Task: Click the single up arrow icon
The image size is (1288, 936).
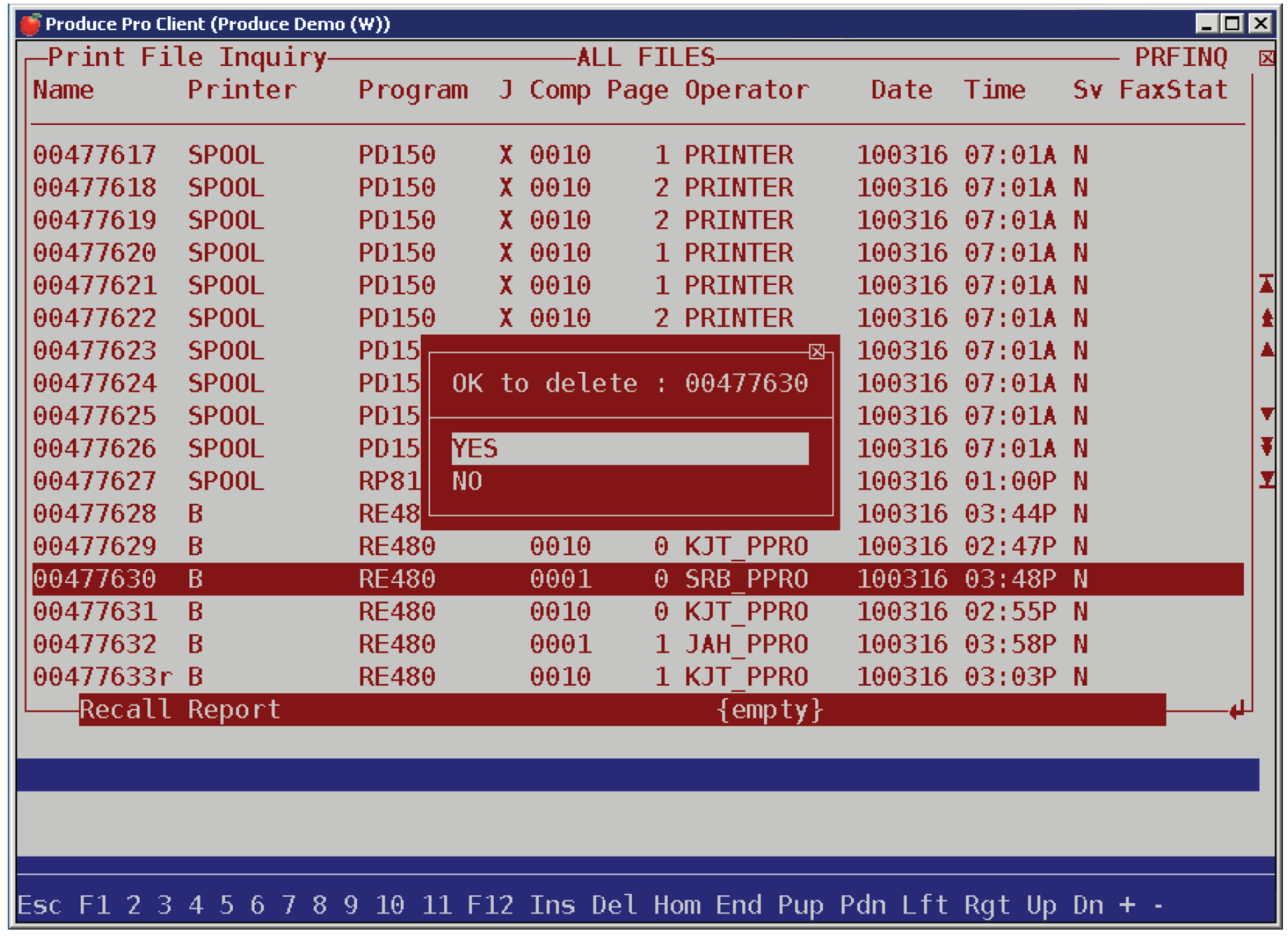Action: [x=1266, y=349]
